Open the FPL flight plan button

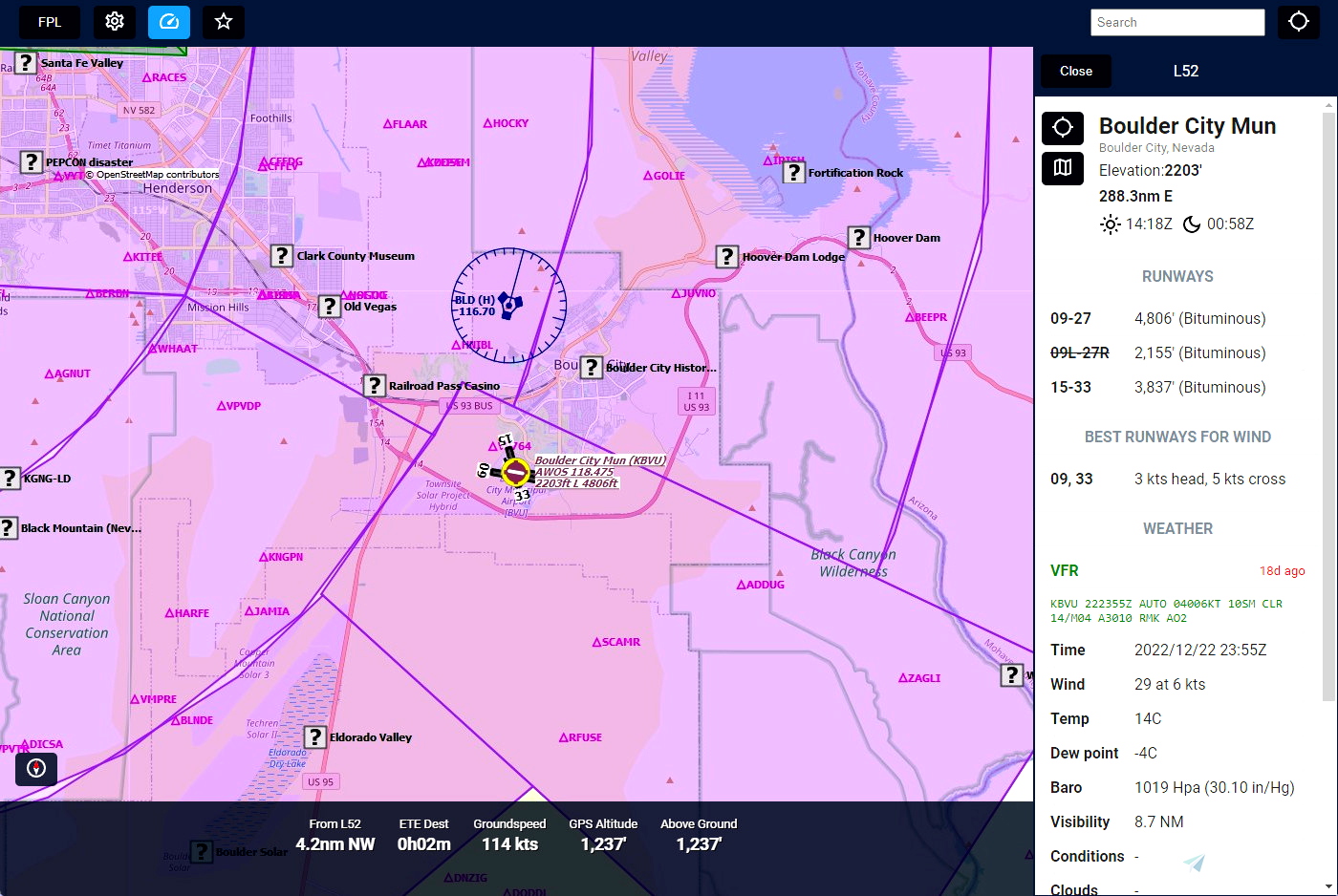point(50,22)
